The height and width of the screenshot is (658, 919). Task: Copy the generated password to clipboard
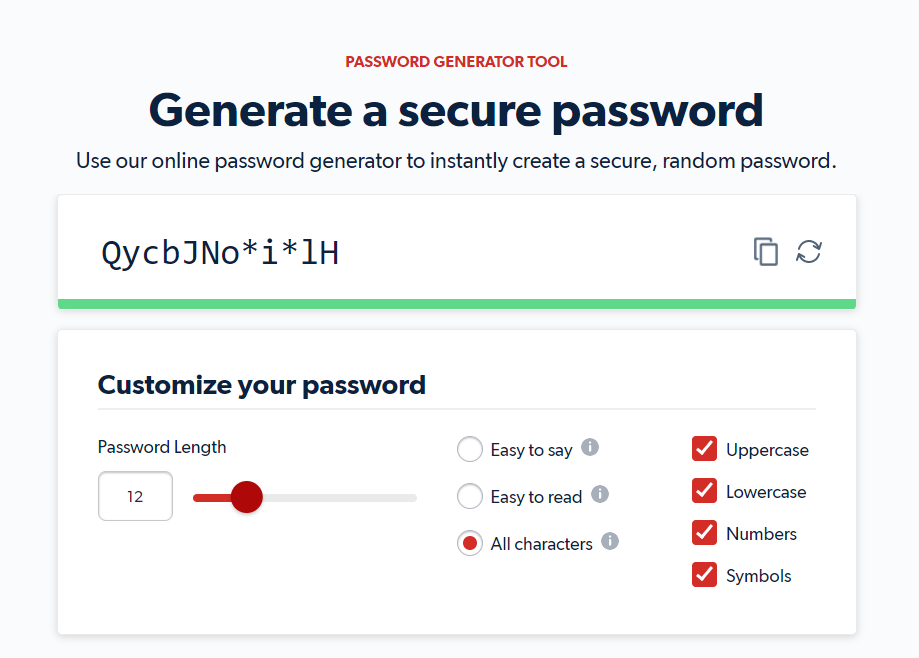tap(765, 252)
